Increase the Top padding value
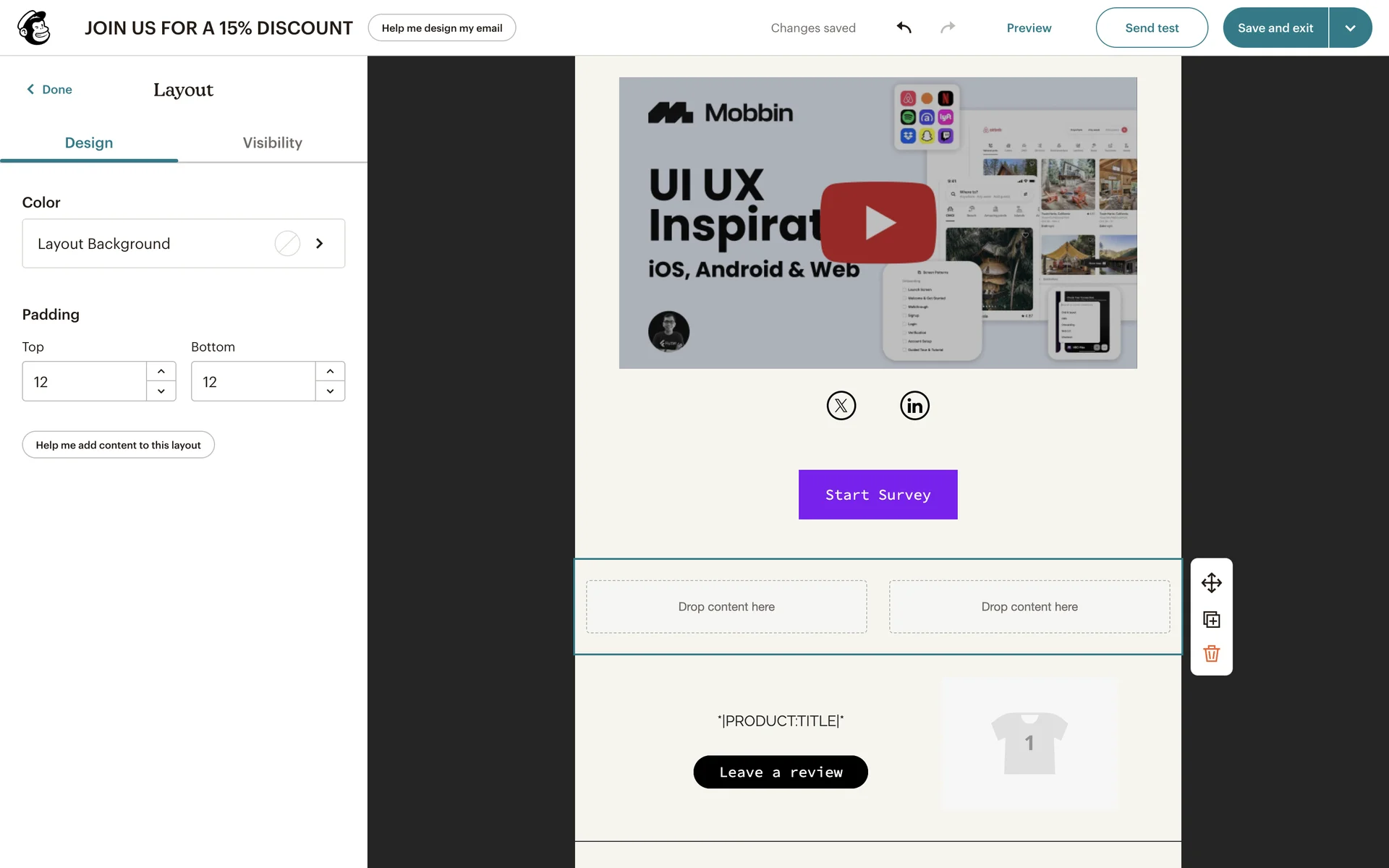 point(161,371)
